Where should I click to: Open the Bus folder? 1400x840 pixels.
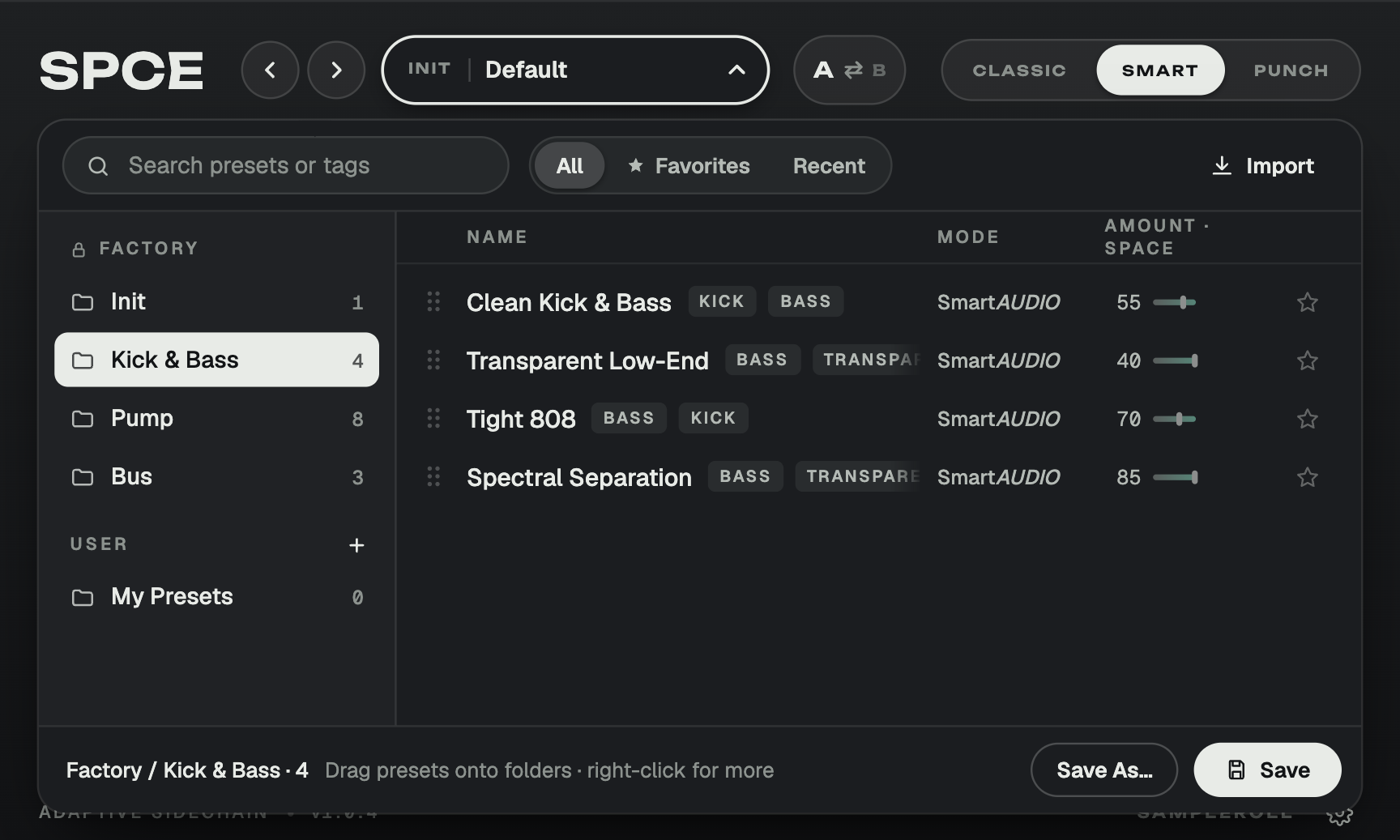pyautogui.click(x=216, y=477)
